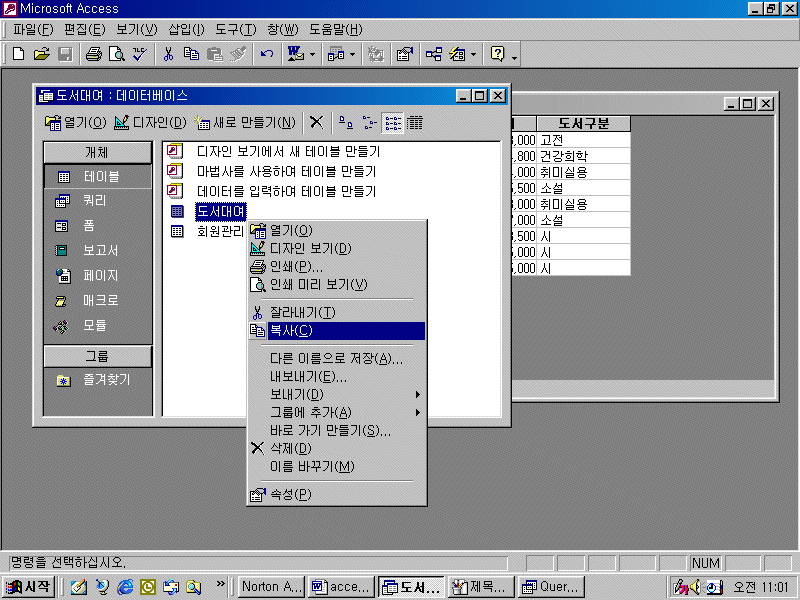
Task: Click the Print toolbar icon
Action: click(94, 54)
